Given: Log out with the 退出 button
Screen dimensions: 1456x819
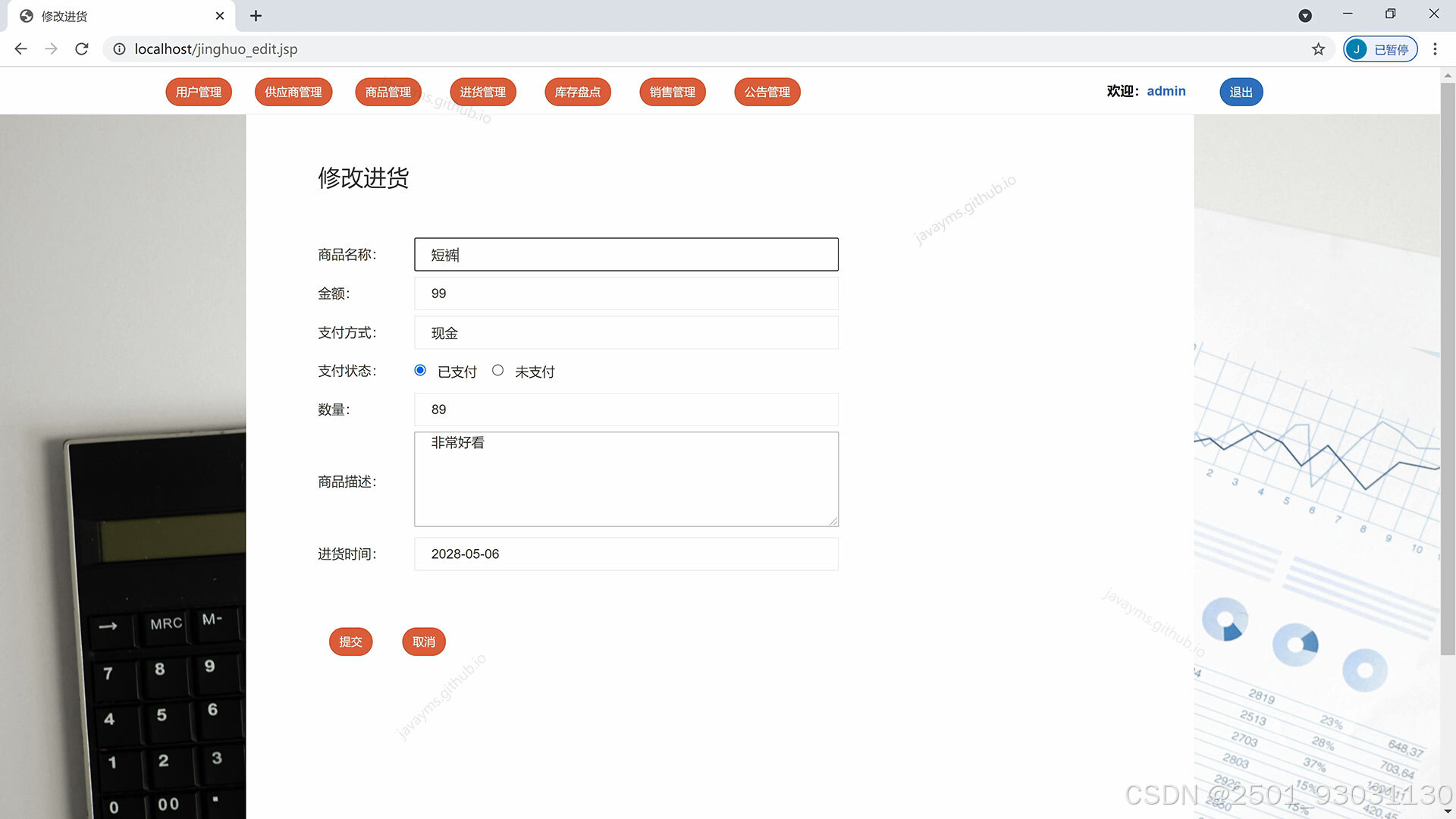Looking at the screenshot, I should click(x=1241, y=92).
